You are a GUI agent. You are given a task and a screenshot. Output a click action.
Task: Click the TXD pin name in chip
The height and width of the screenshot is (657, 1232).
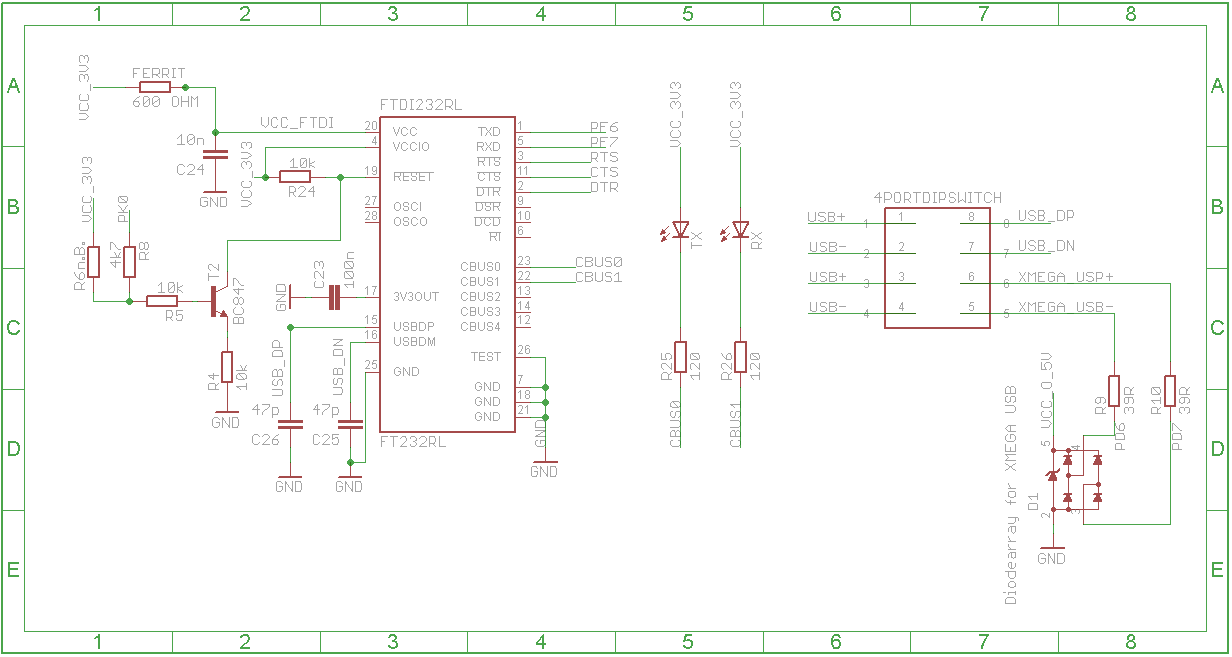tap(489, 132)
